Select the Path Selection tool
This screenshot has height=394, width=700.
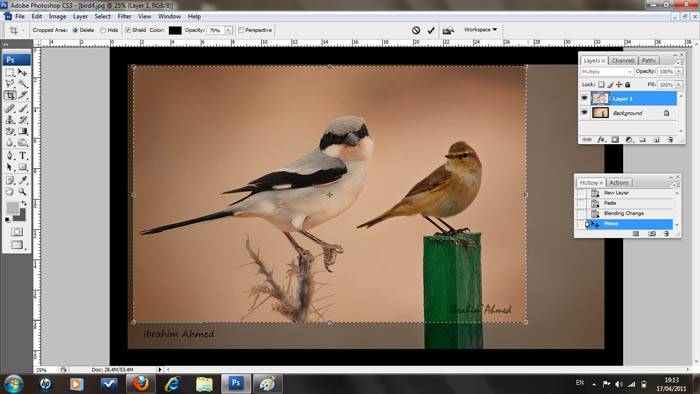point(10,167)
